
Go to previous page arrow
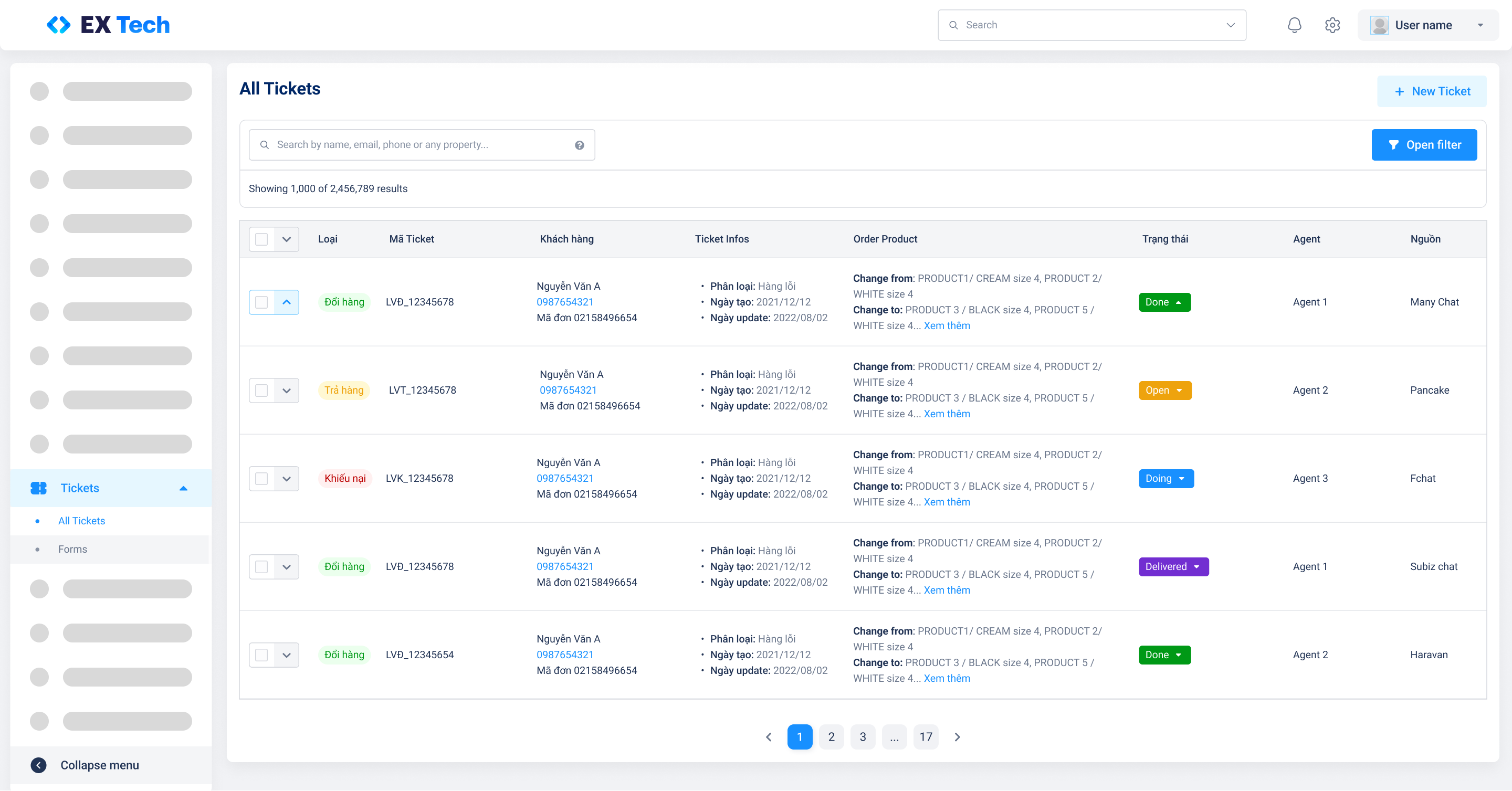coord(768,737)
